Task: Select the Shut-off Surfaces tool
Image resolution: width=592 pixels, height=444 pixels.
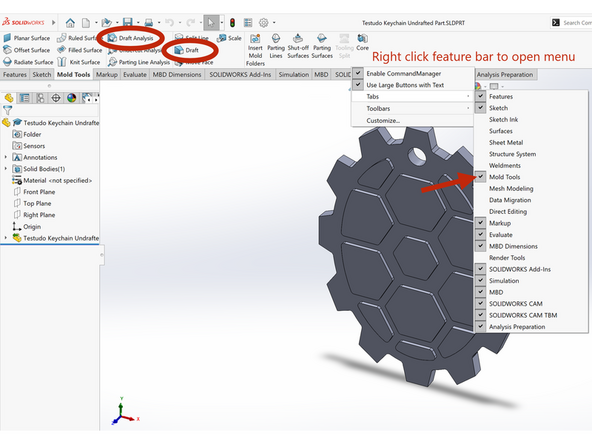Action: pos(298,46)
